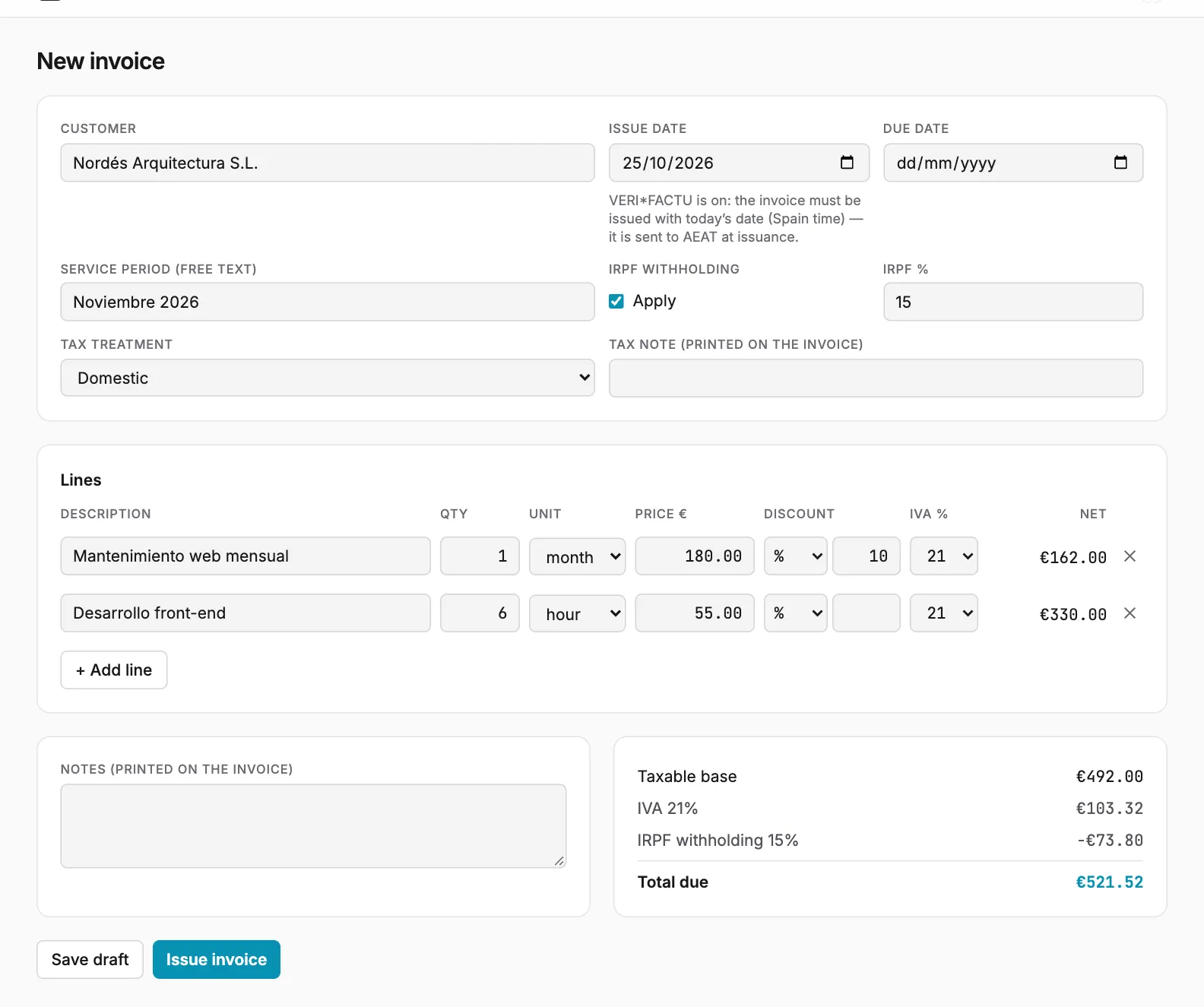Image resolution: width=1204 pixels, height=1007 pixels.
Task: Click the Taxable base amount €492.00
Action: [1110, 776]
